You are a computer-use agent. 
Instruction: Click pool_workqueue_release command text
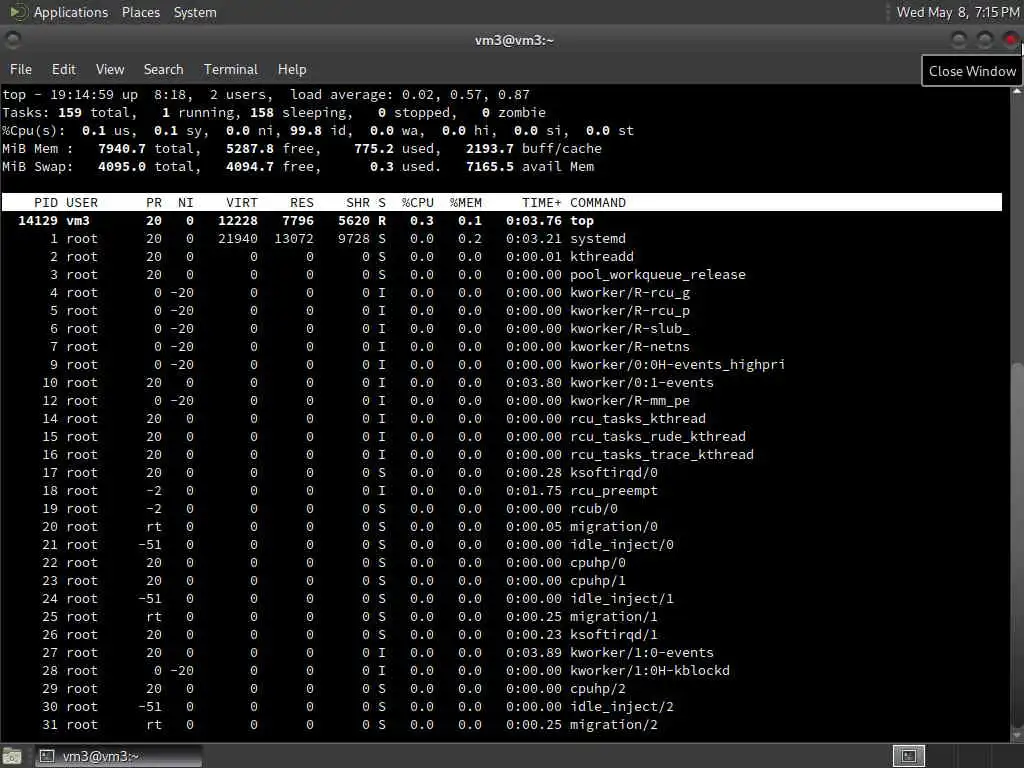[x=658, y=275]
